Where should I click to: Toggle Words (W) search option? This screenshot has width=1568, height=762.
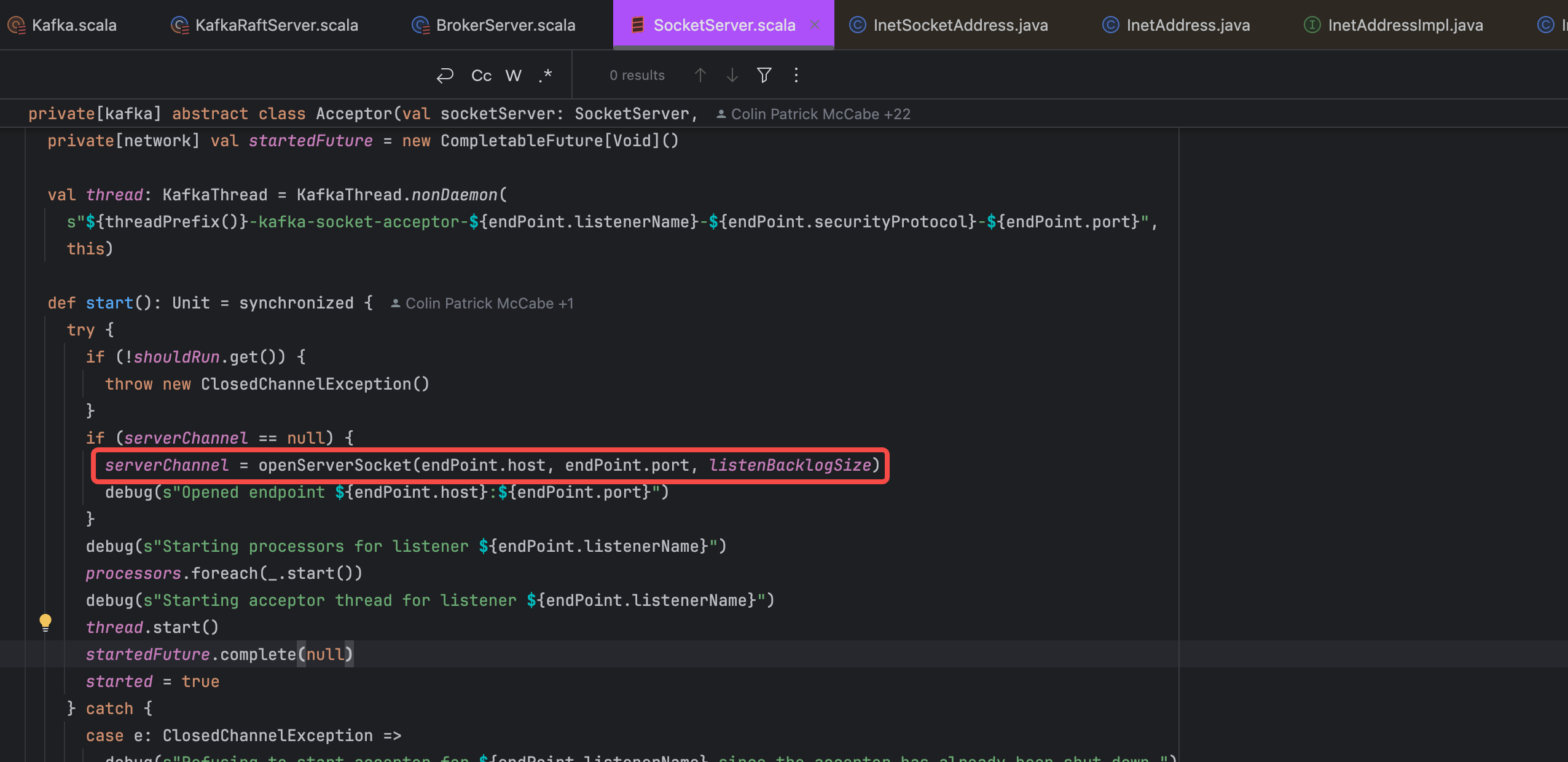click(513, 75)
